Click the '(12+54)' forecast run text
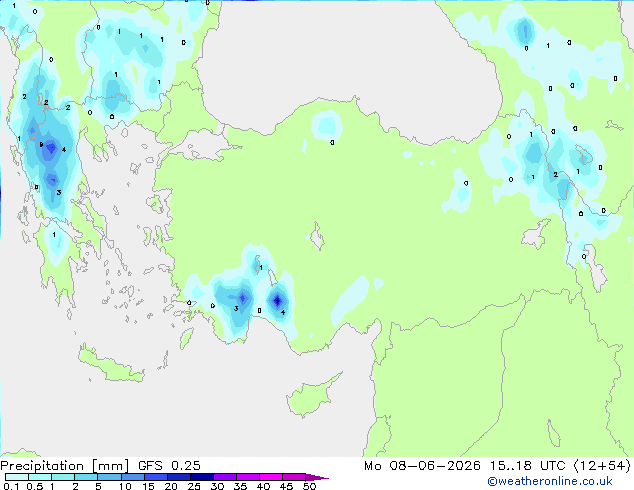634x490 pixels. [602, 466]
